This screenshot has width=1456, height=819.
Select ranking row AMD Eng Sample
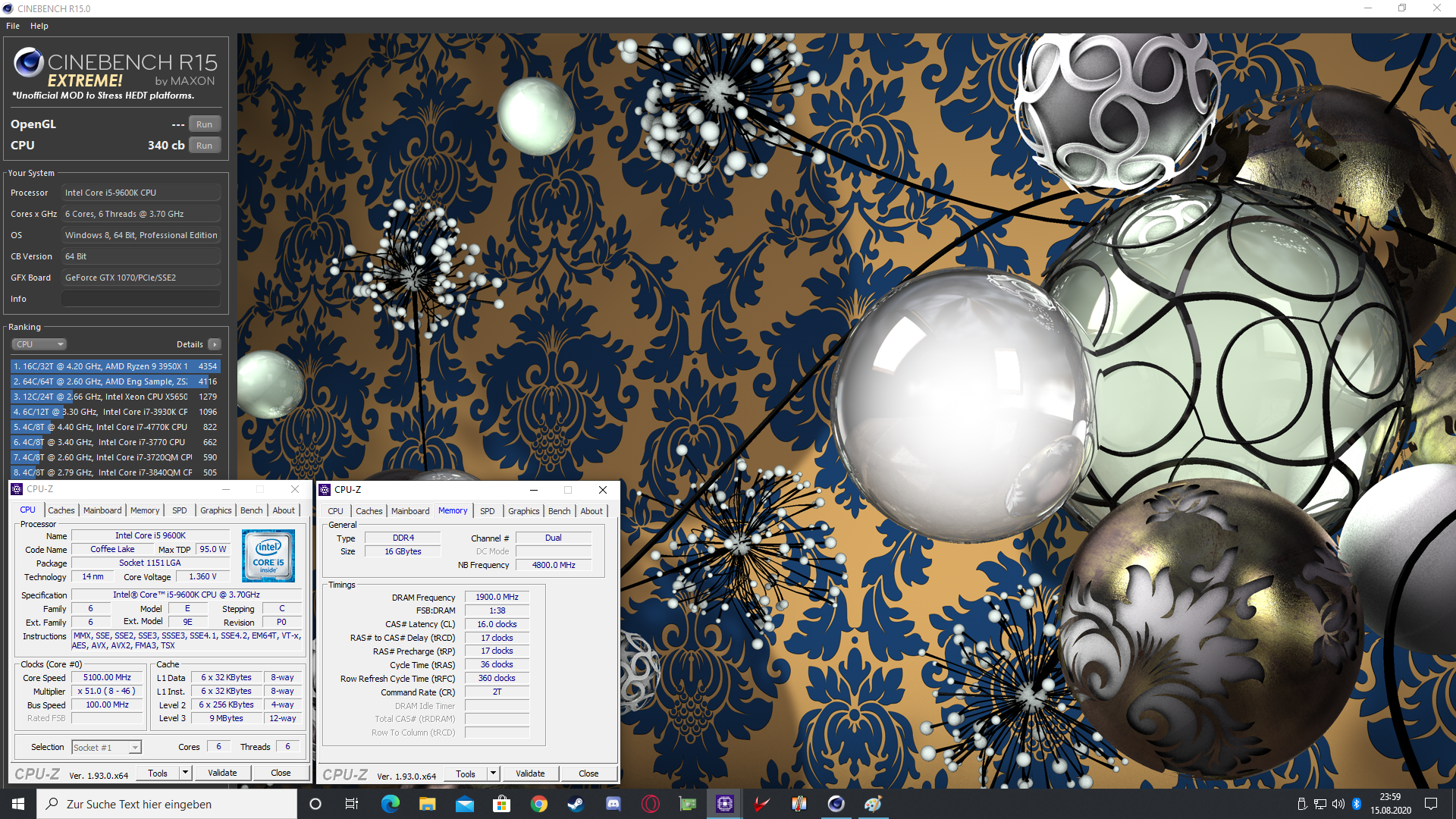pyautogui.click(x=115, y=381)
